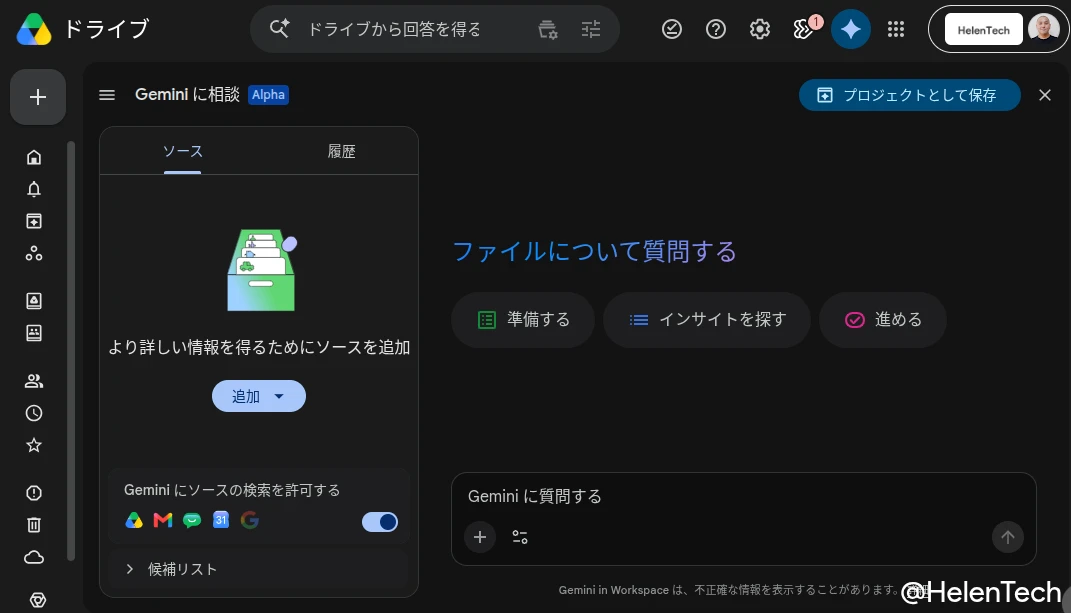Viewport: 1071px width, 613px height.
Task: Open the Help question mark icon
Action: point(716,29)
